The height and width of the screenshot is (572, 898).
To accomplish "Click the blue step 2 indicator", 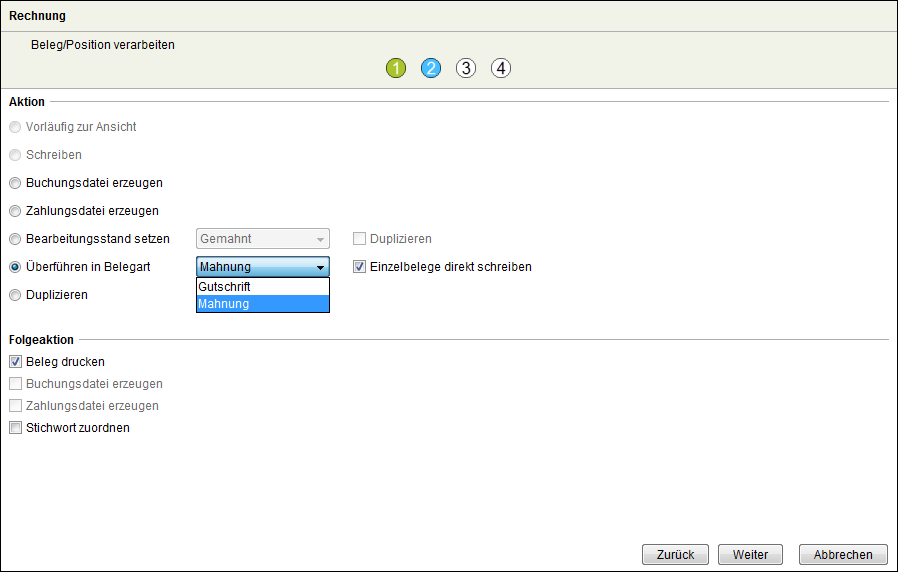I will 431,69.
